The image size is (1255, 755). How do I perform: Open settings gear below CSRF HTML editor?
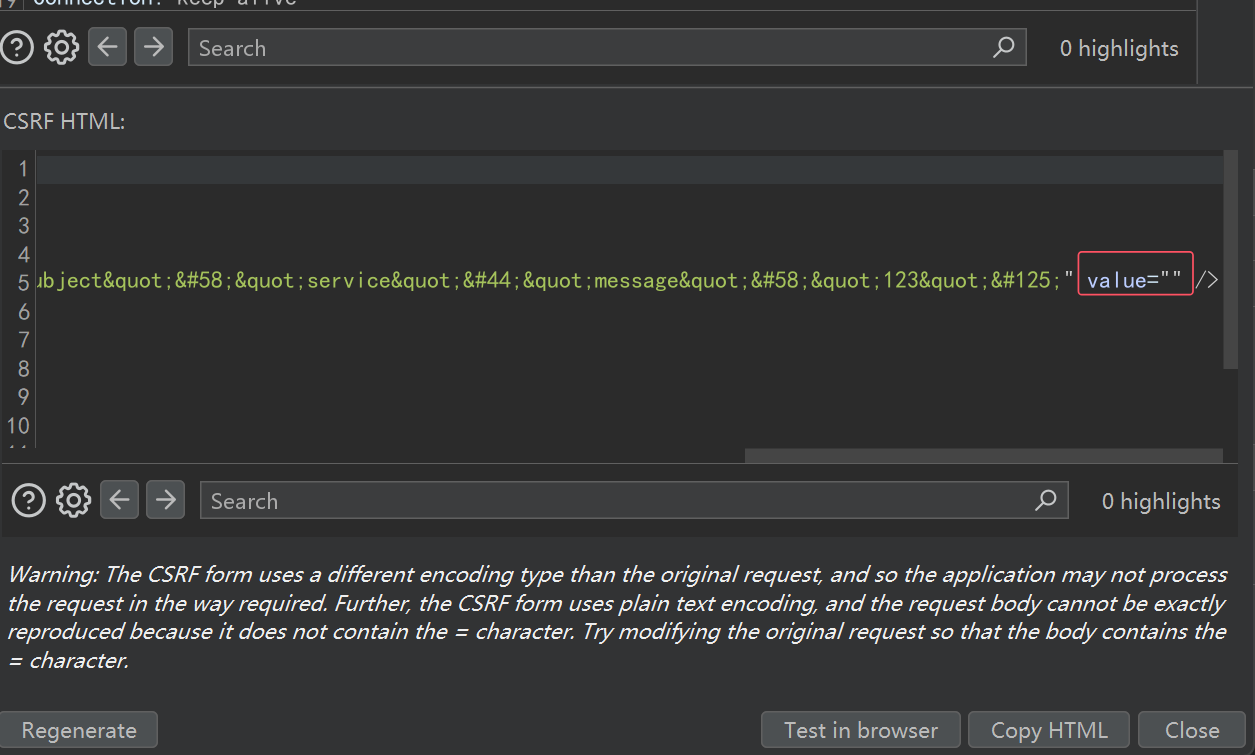point(73,500)
